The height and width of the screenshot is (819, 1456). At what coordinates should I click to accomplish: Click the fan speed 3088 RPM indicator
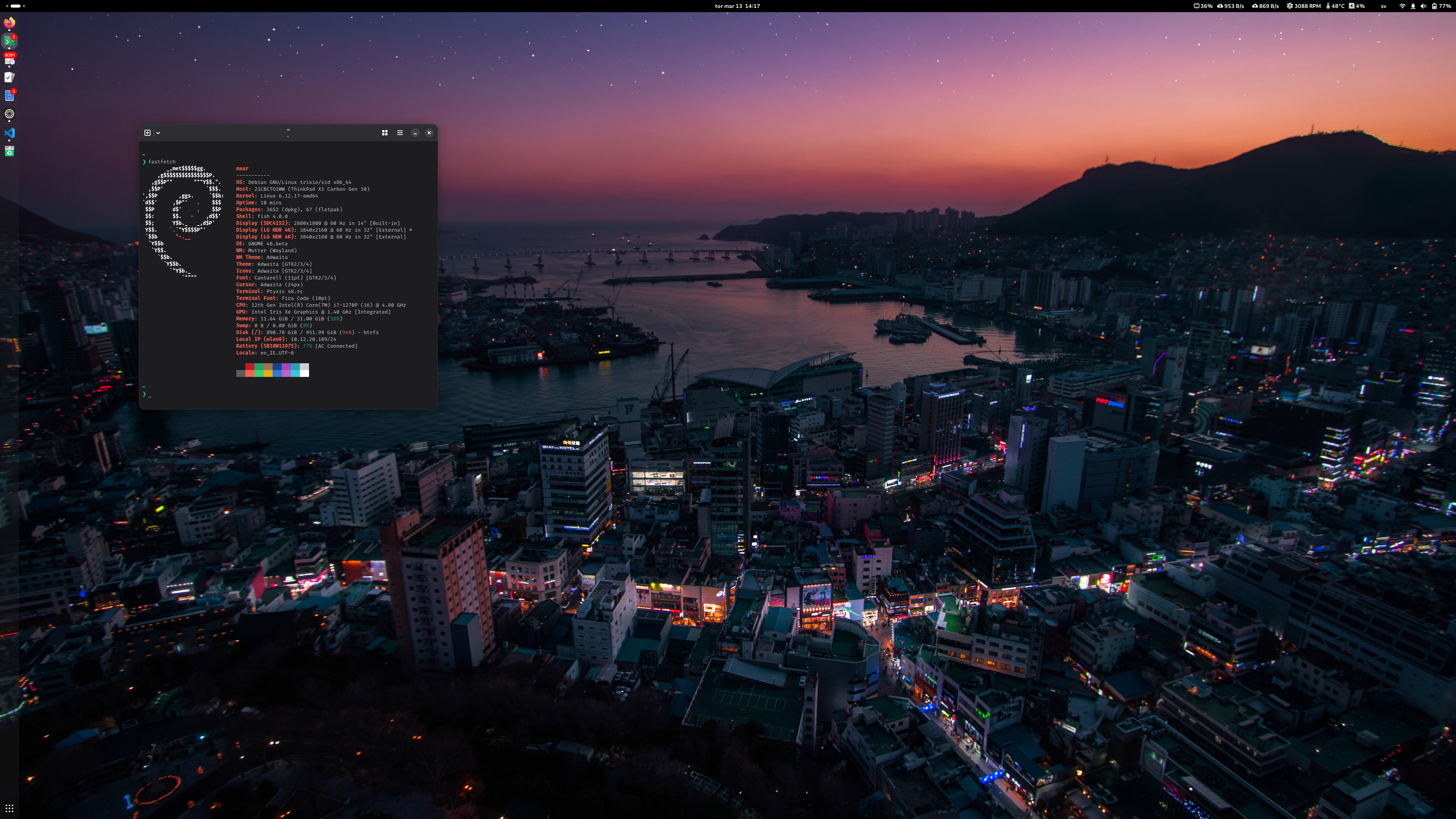point(1304,6)
